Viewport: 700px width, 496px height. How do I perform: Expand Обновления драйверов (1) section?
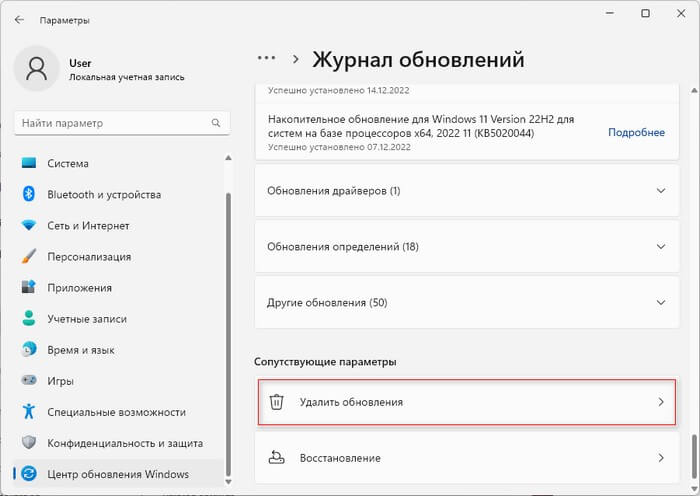660,191
